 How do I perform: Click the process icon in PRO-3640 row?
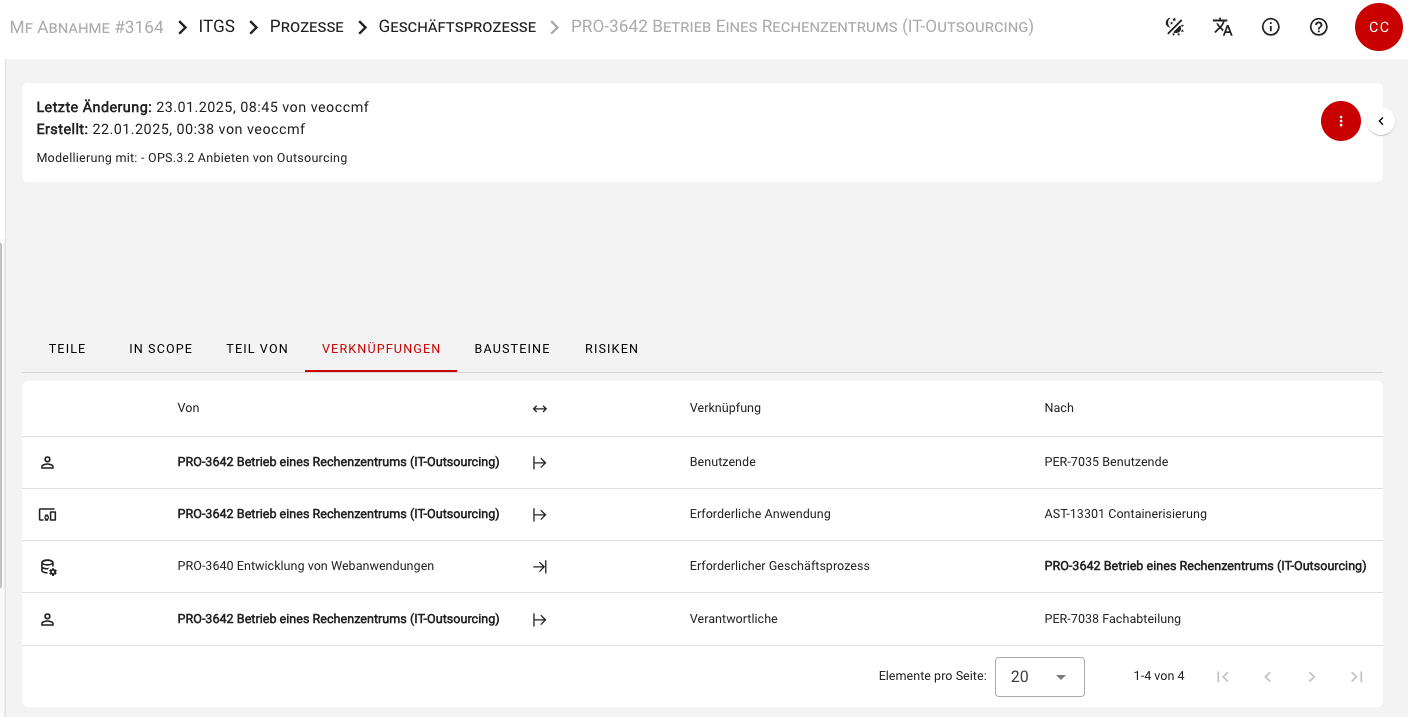(47, 567)
